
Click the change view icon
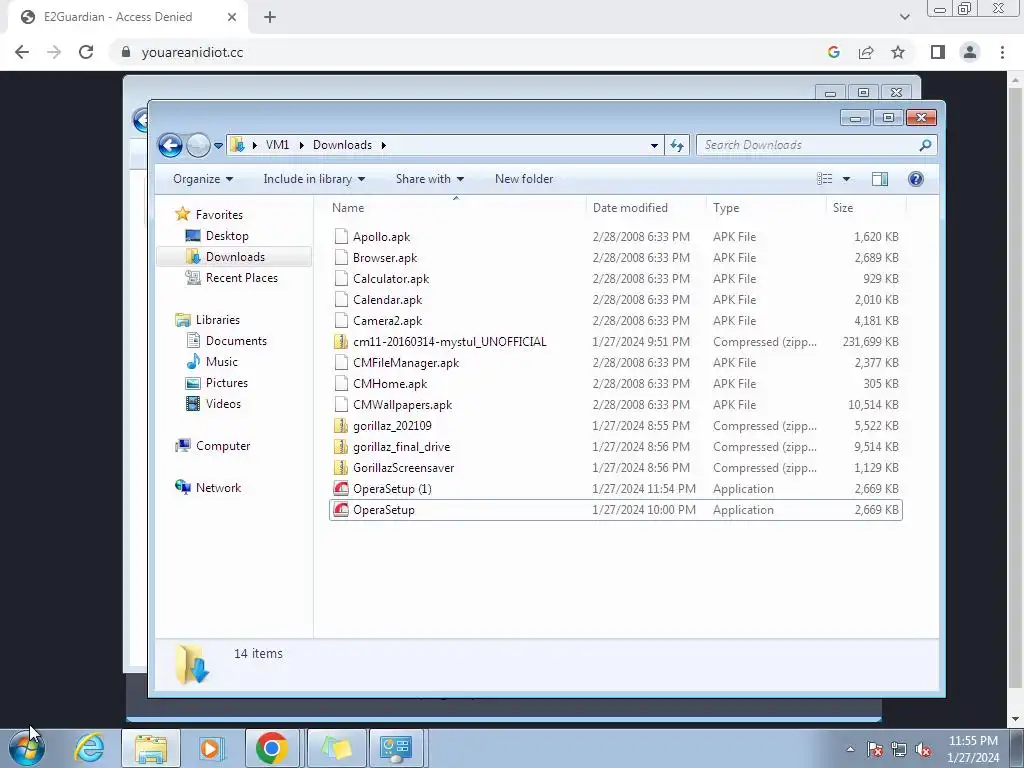coord(825,179)
